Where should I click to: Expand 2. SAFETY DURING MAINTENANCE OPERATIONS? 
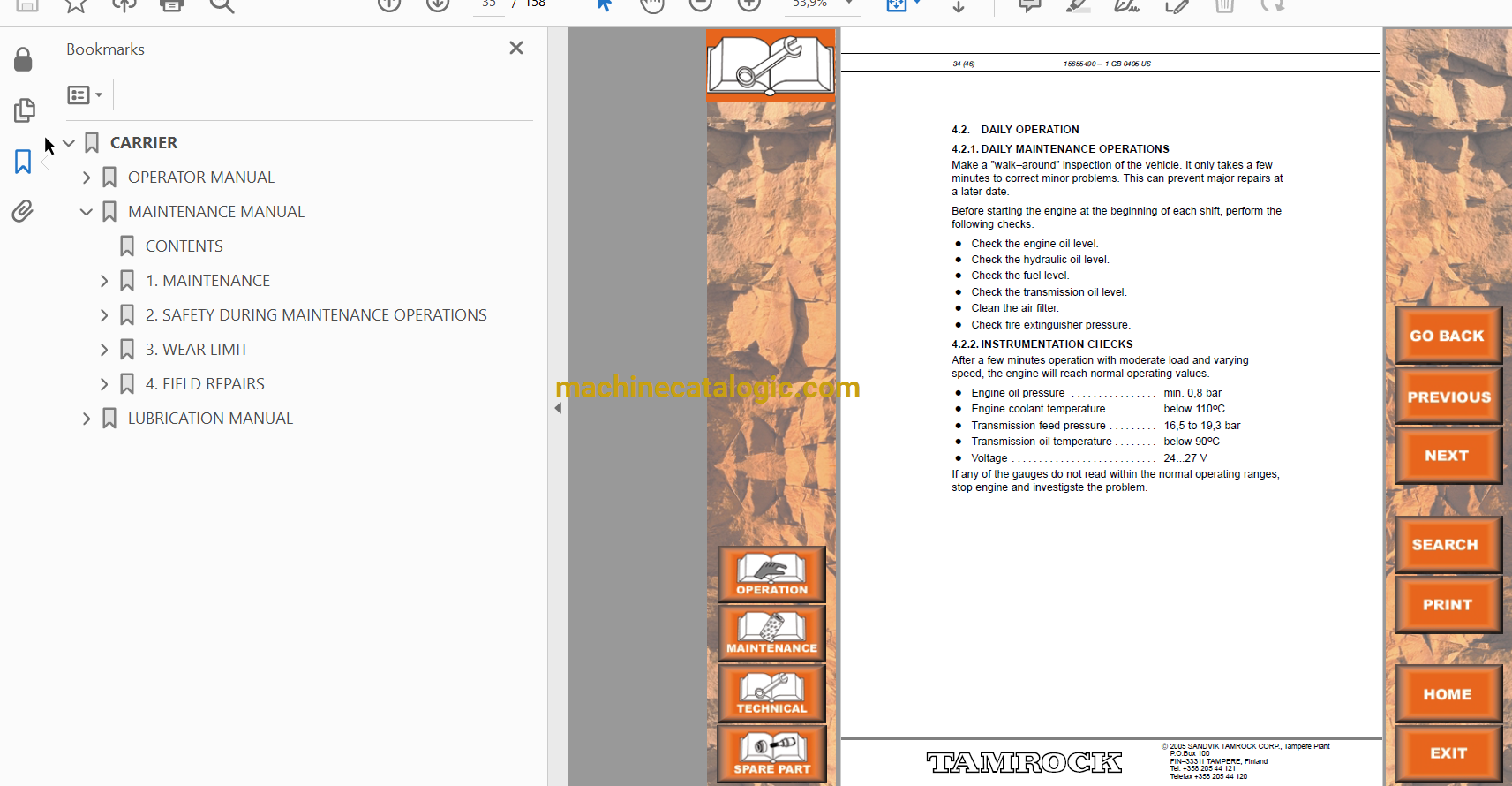[104, 315]
